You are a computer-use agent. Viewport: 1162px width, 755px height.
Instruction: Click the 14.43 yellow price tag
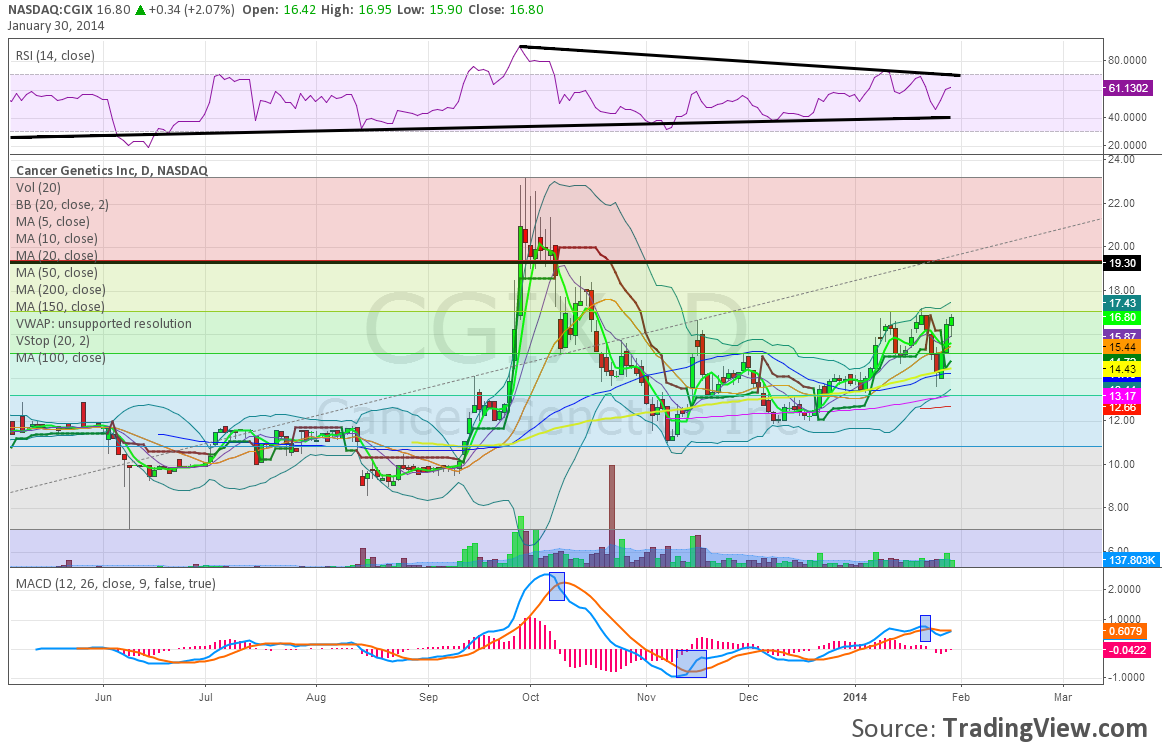pos(1121,369)
